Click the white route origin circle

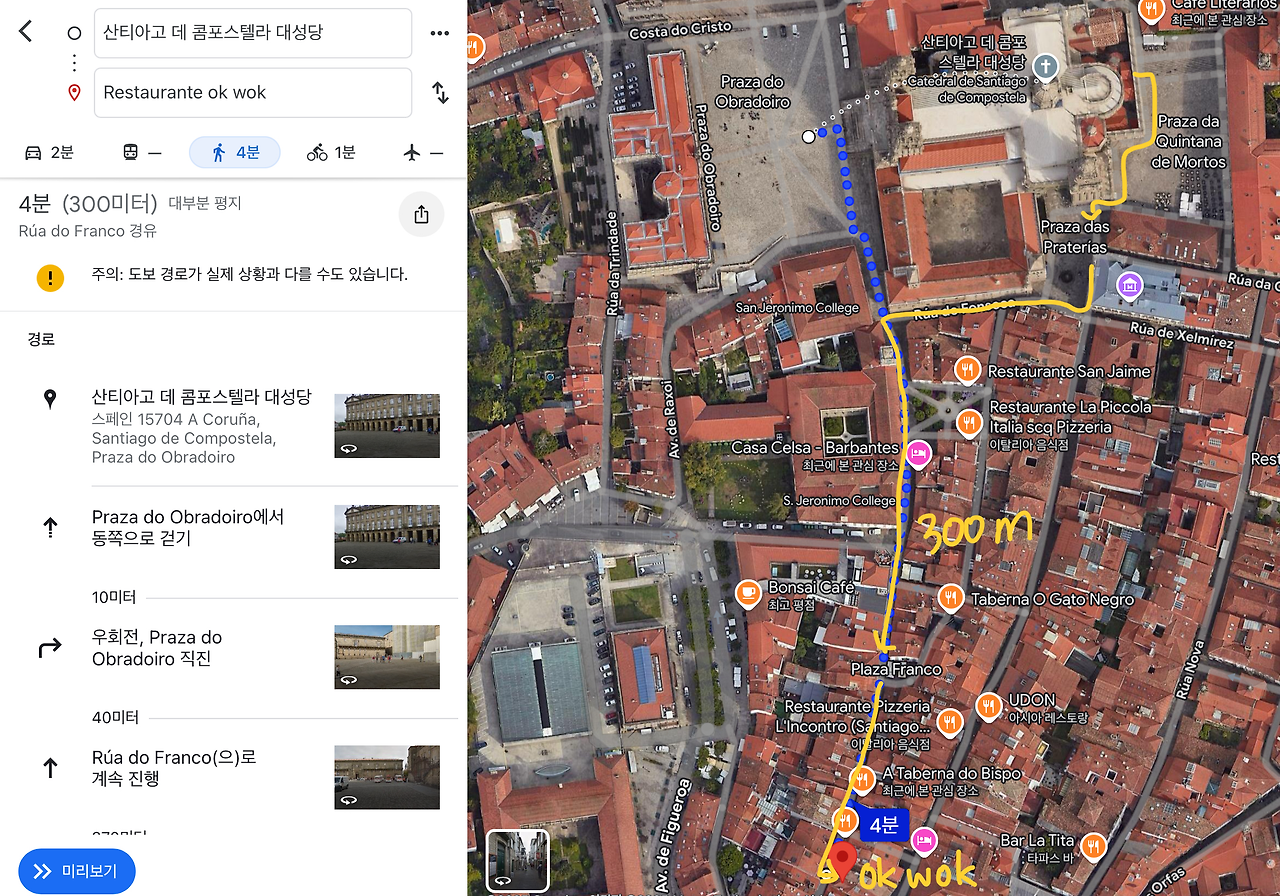[809, 136]
